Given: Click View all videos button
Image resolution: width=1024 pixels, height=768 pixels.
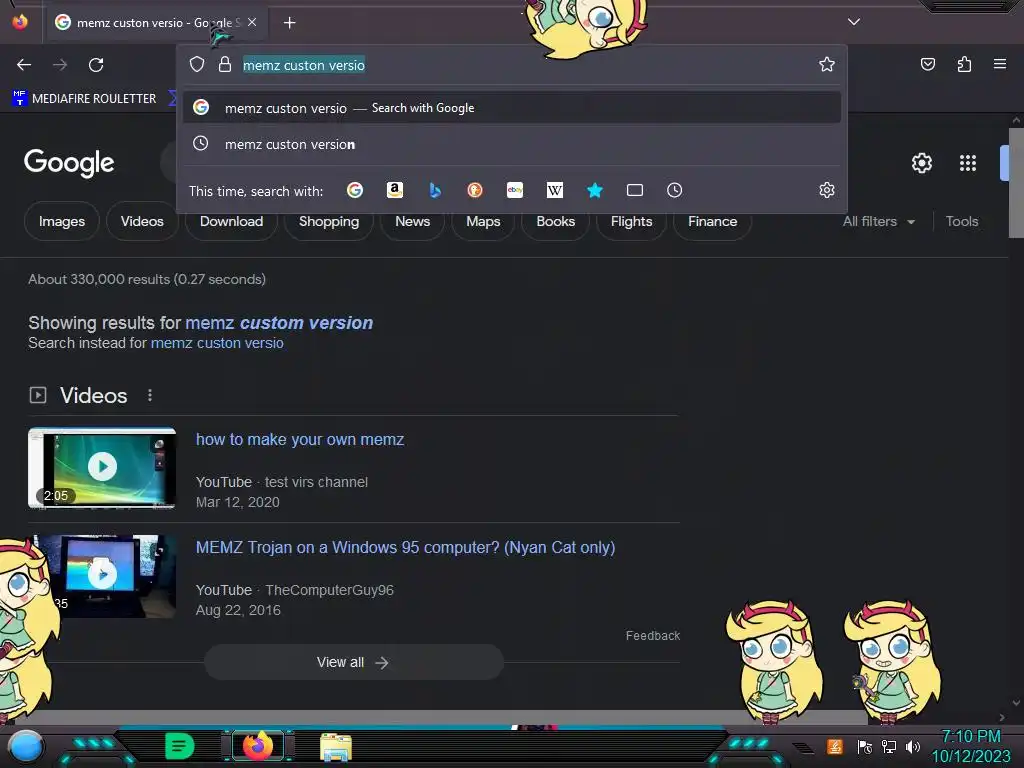Looking at the screenshot, I should click(x=353, y=662).
